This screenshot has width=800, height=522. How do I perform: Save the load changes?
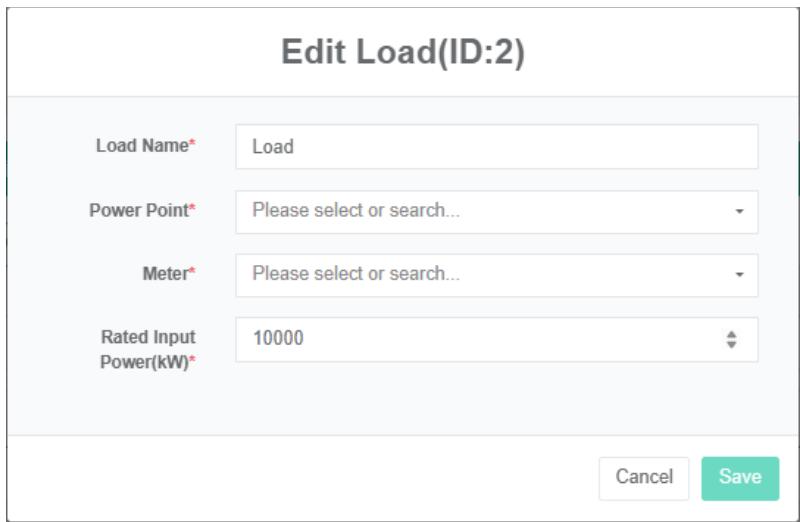[x=740, y=478]
